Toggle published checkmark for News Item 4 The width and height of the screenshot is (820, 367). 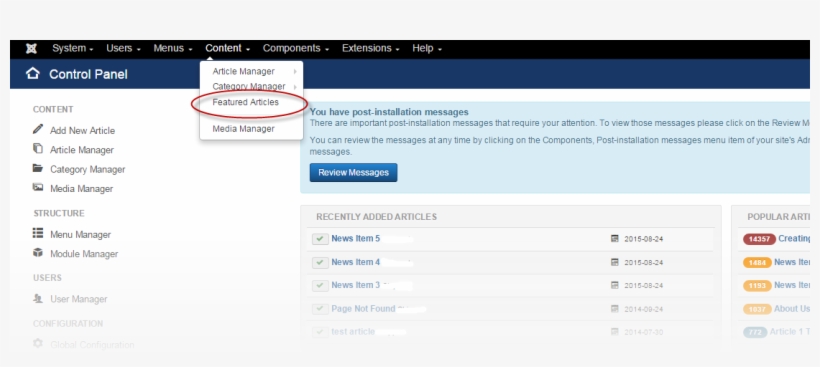coord(320,262)
